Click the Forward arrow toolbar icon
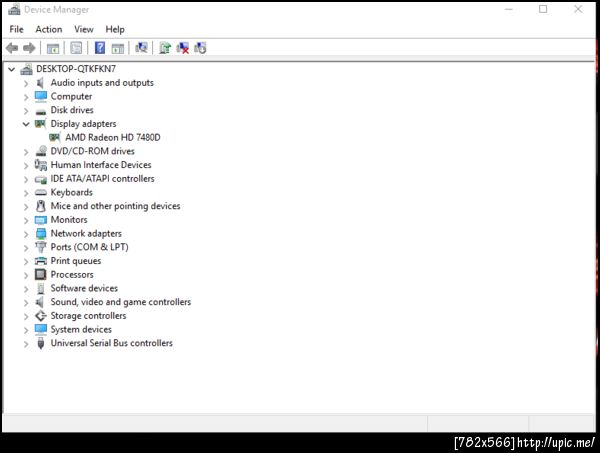 tap(29, 48)
